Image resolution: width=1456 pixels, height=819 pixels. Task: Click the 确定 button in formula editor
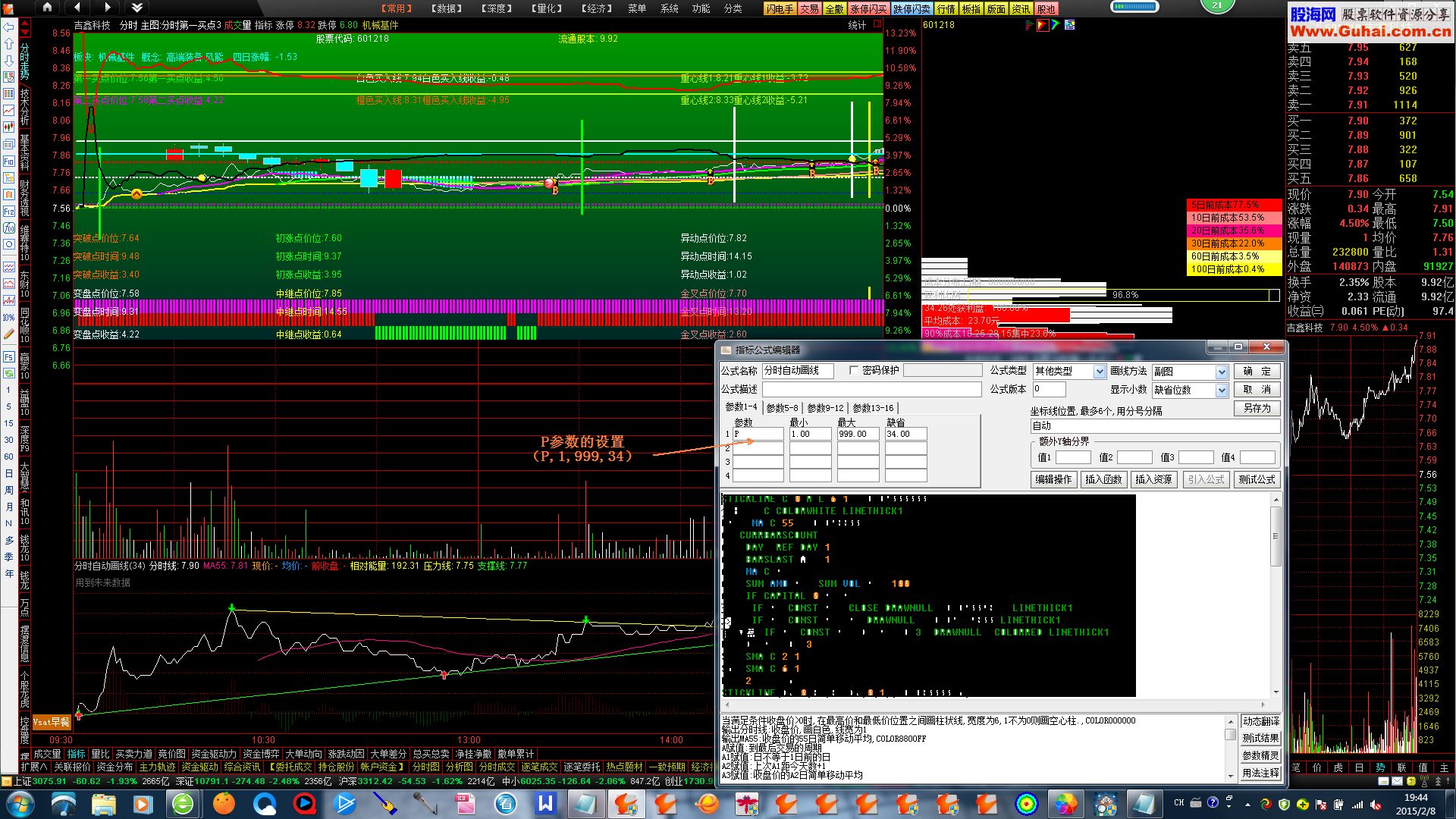point(1257,371)
